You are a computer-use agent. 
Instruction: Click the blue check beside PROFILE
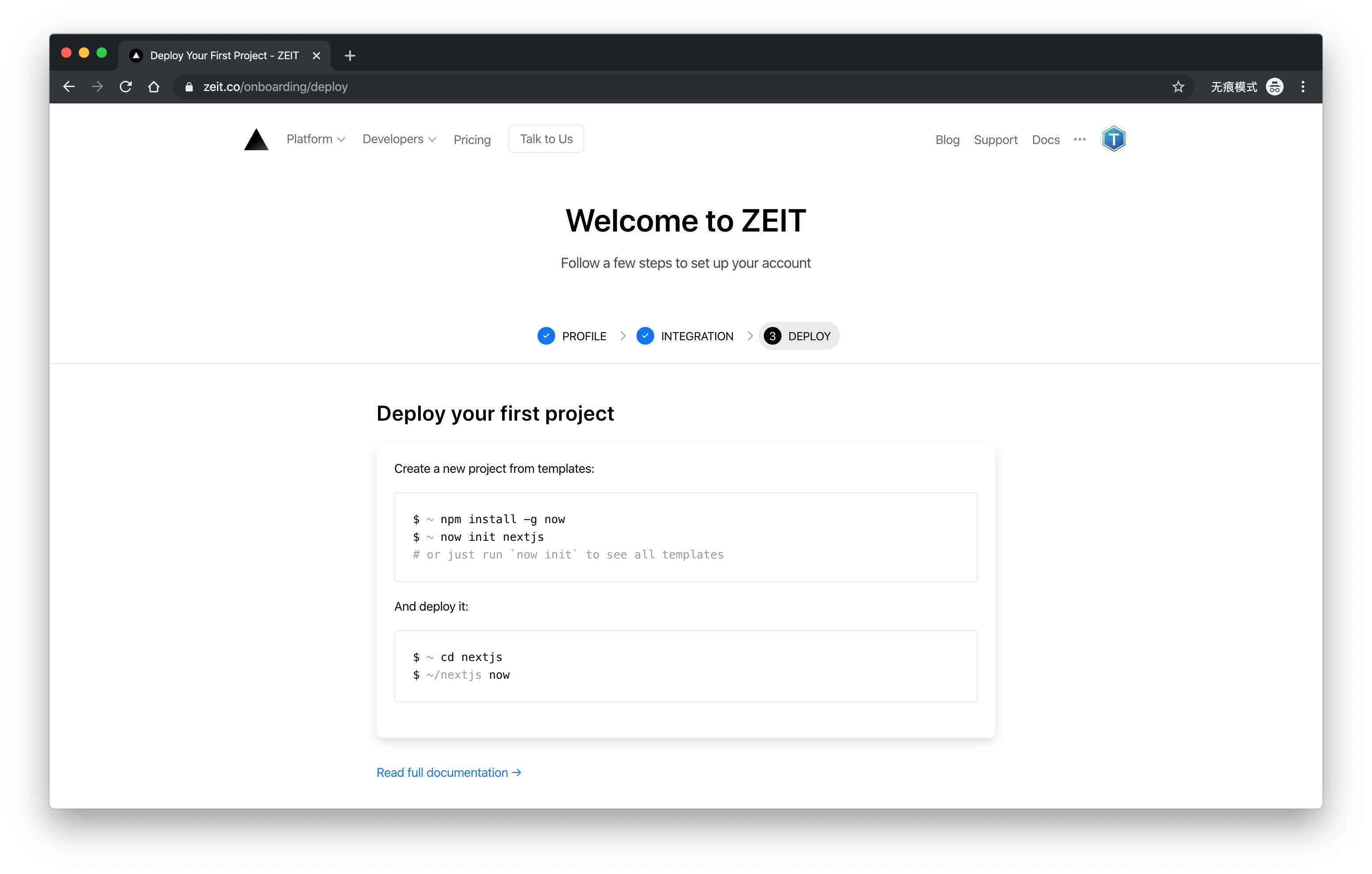(x=546, y=336)
